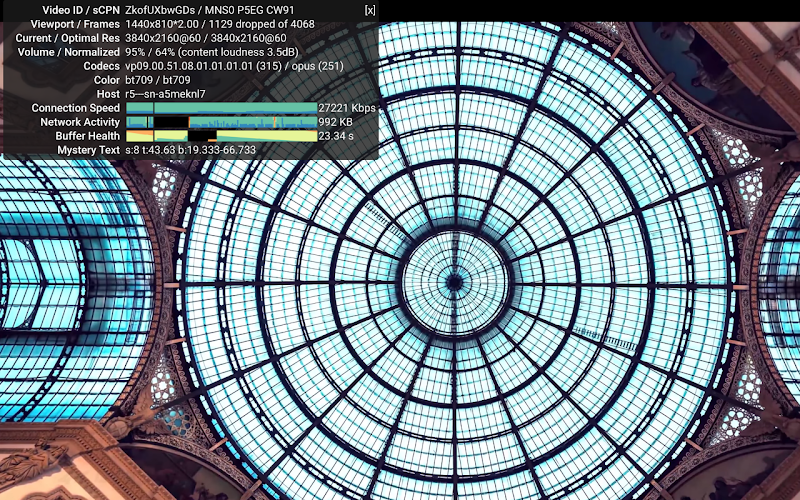800x500 pixels.
Task: Click the Buffer Health graph
Action: 221,136
